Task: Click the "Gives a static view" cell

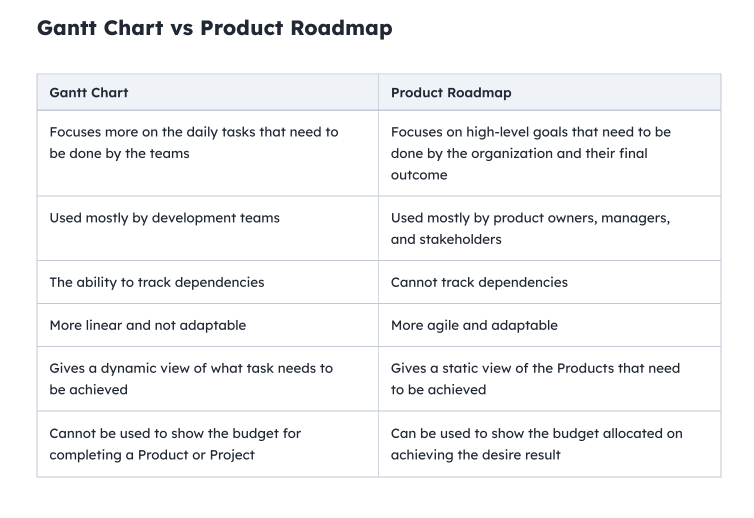Action: click(535, 378)
